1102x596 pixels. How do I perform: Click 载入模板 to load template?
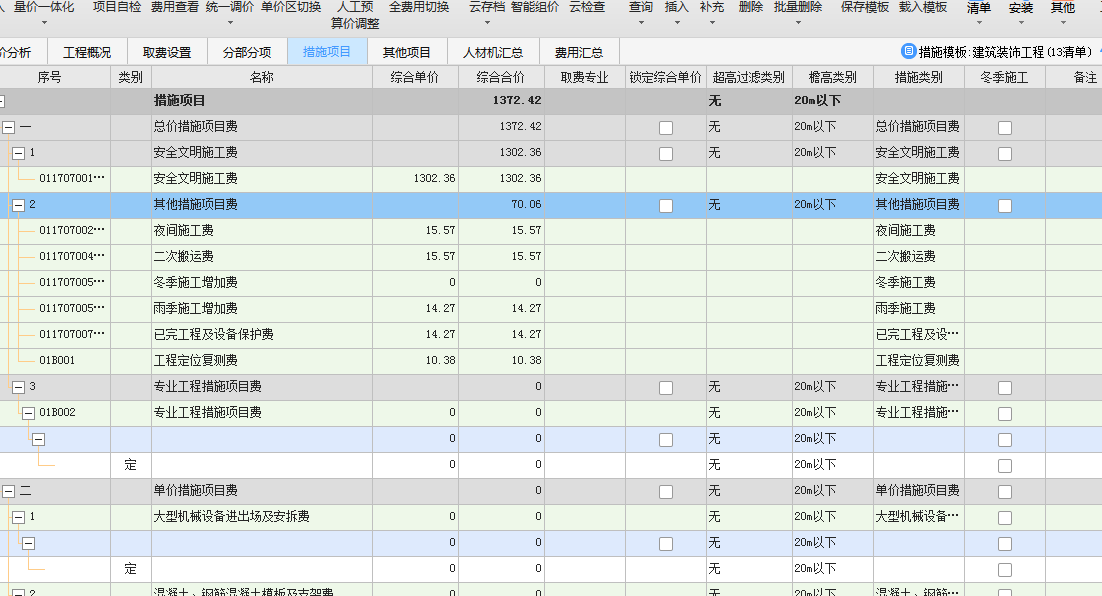922,8
